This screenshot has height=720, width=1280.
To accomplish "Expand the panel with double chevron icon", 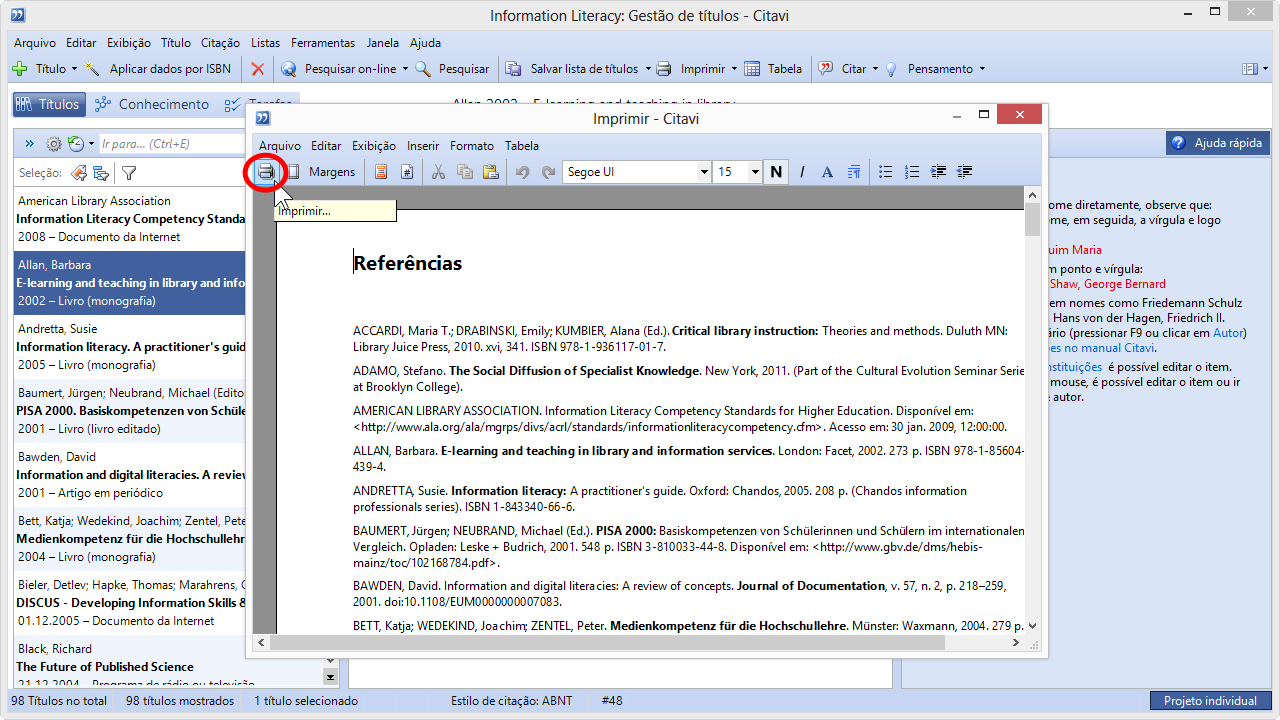I will pyautogui.click(x=30, y=144).
